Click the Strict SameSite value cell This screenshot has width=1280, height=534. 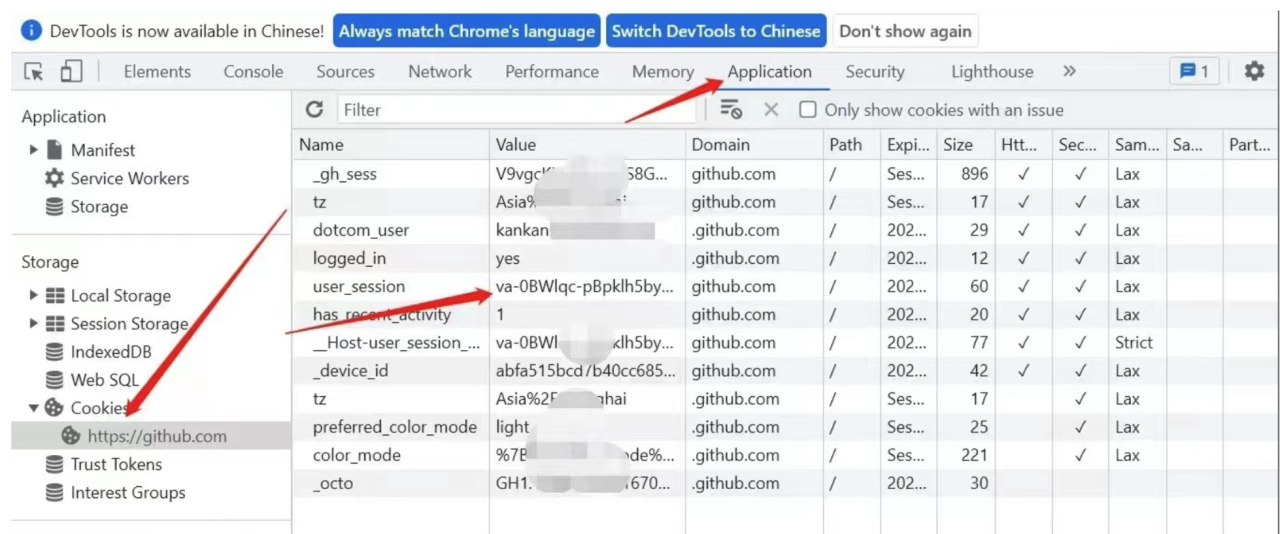(x=1134, y=342)
